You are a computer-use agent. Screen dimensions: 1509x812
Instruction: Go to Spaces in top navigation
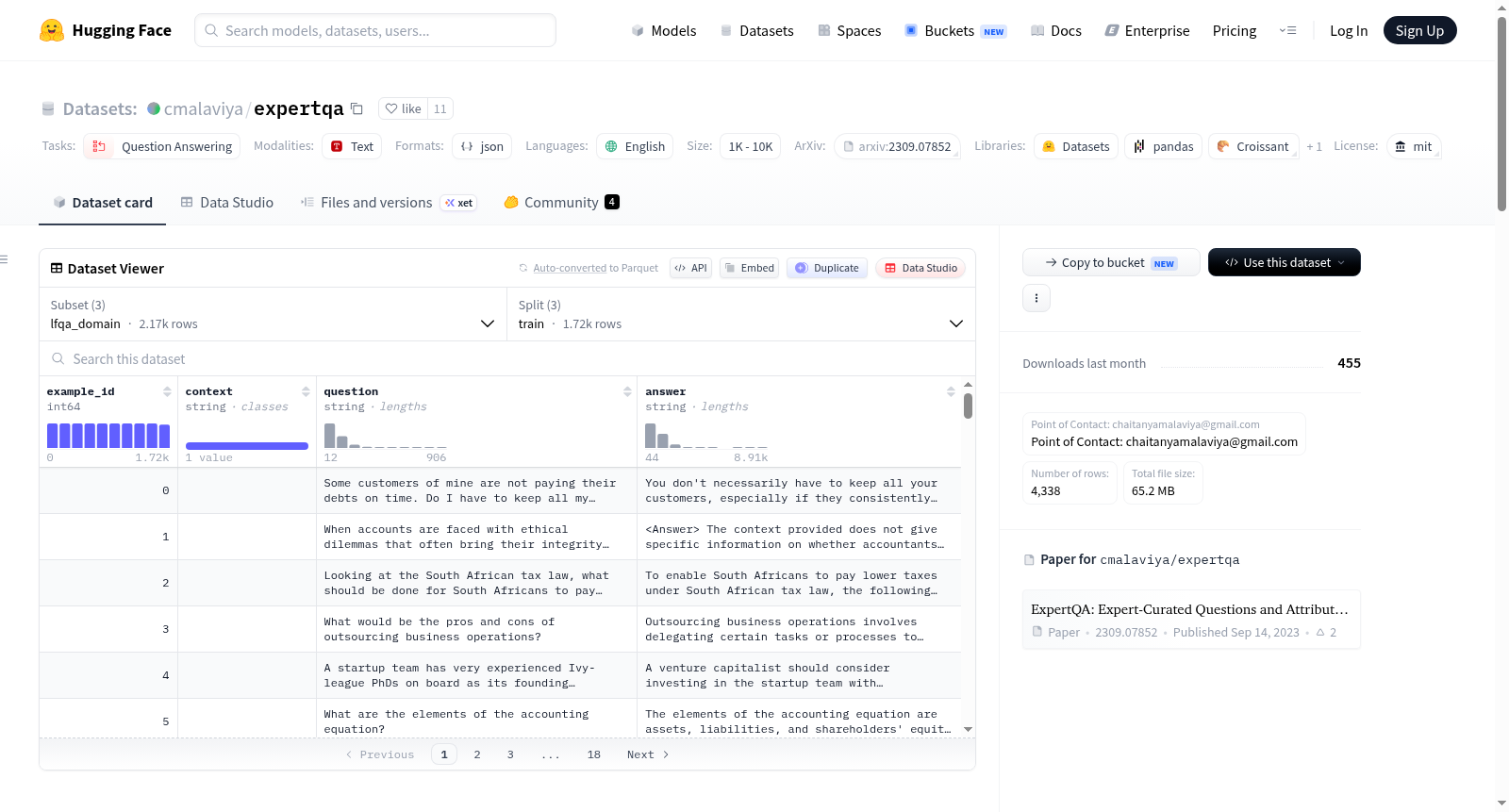(x=849, y=30)
